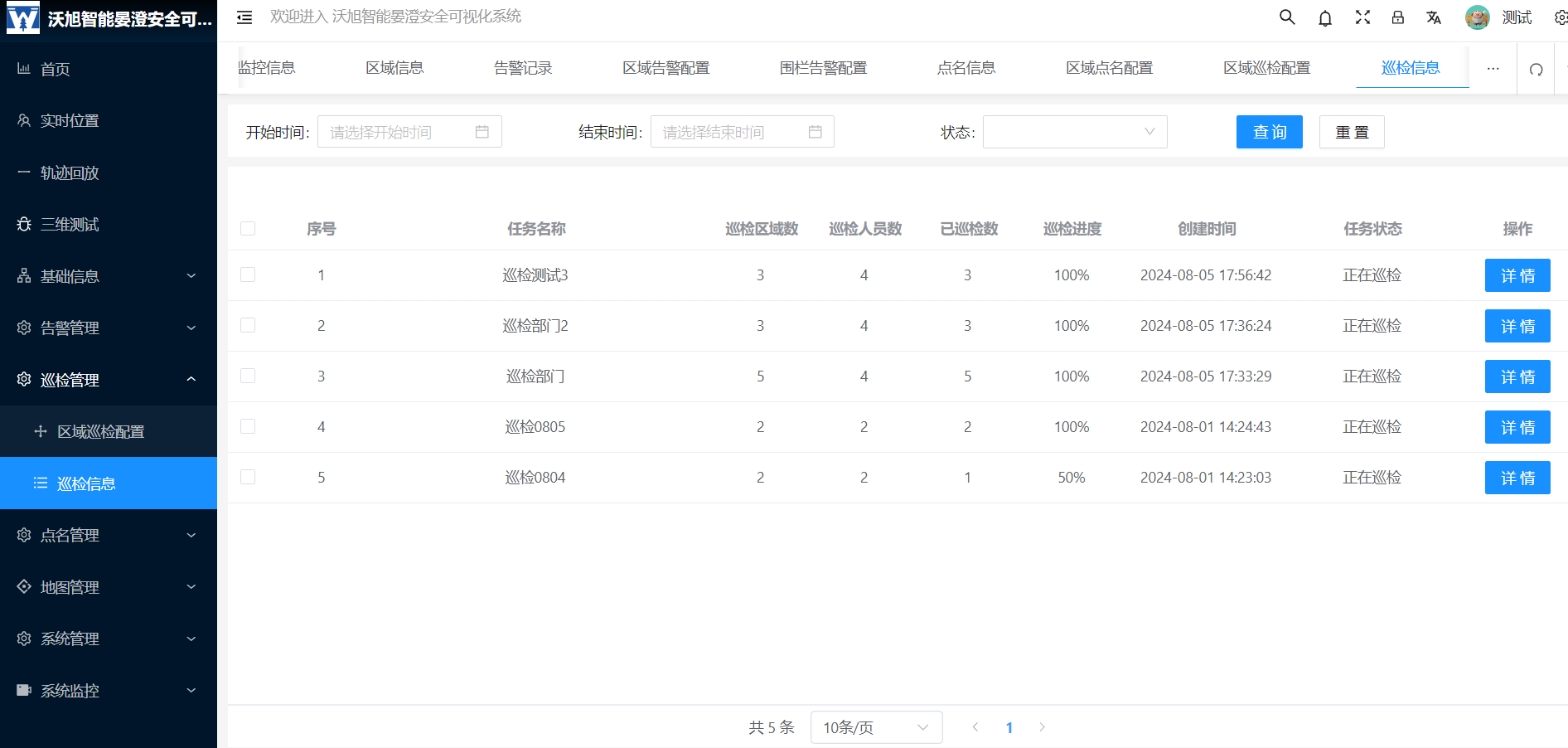Open notifications bell icon
1568x748 pixels.
pos(1325,18)
